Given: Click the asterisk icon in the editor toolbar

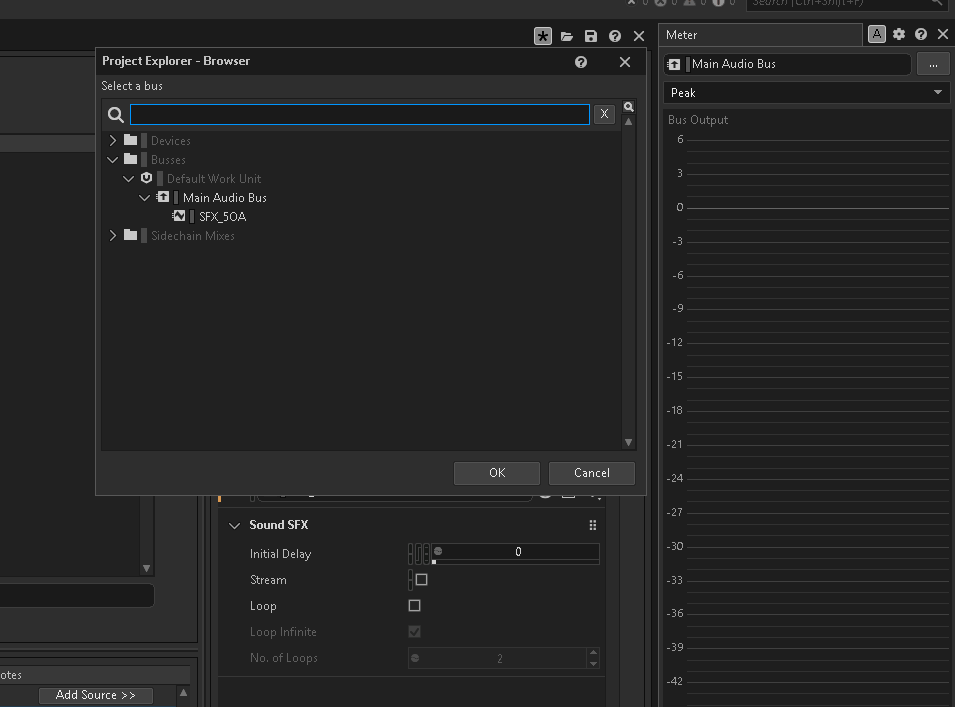Looking at the screenshot, I should [x=543, y=36].
